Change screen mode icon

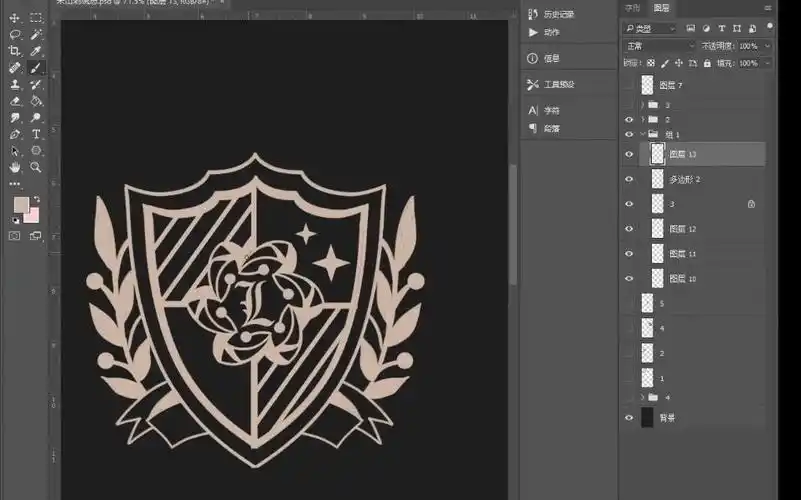point(36,236)
